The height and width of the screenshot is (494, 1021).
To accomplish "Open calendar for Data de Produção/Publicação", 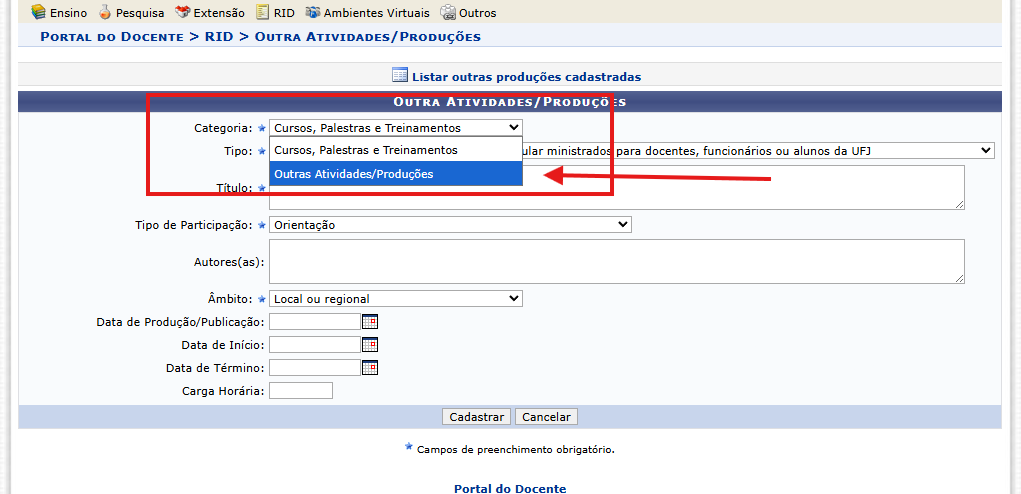I will pos(370,322).
